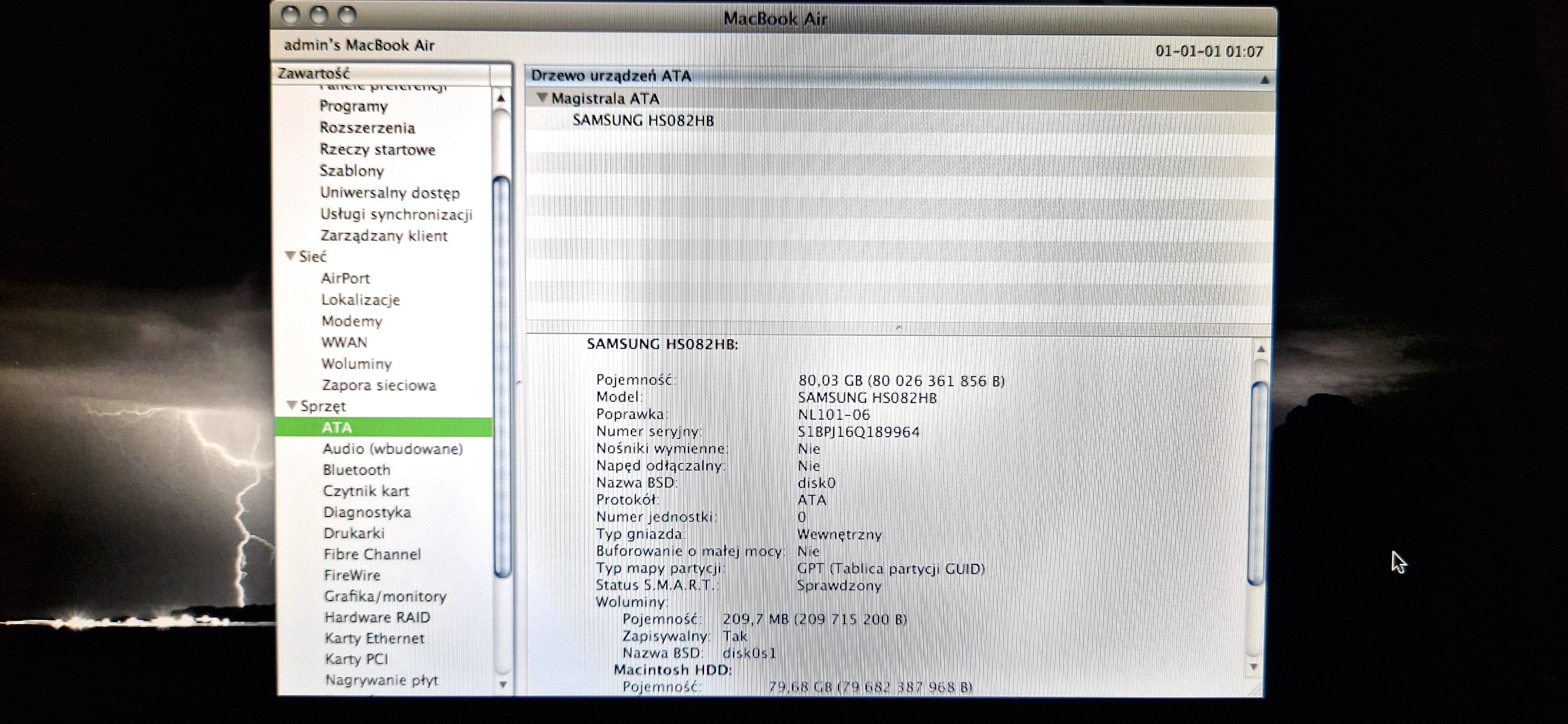1568x724 pixels.
Task: Choose WWAN in the network list
Action: [x=344, y=342]
